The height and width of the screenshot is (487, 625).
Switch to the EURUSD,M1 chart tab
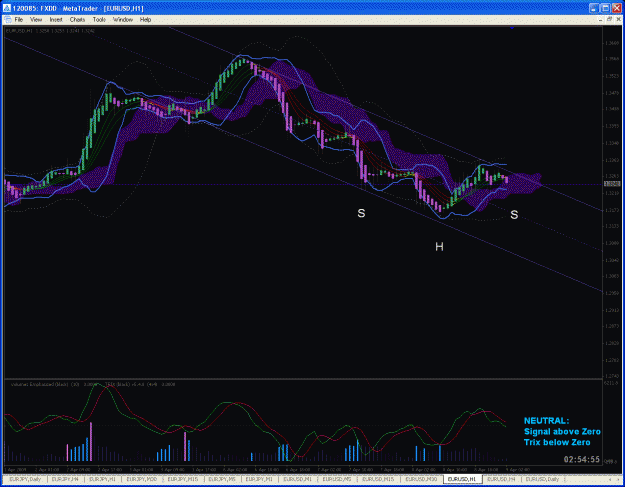297,479
